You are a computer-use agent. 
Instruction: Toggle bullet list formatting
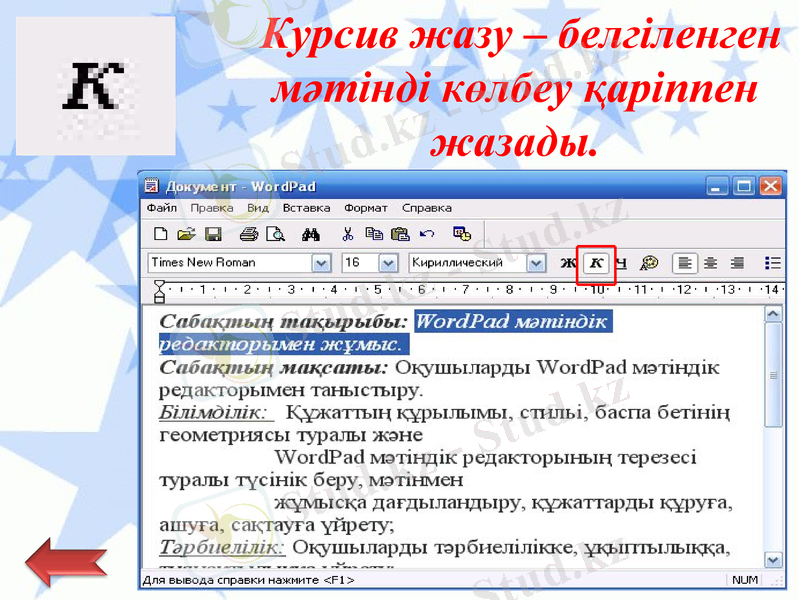point(773,263)
